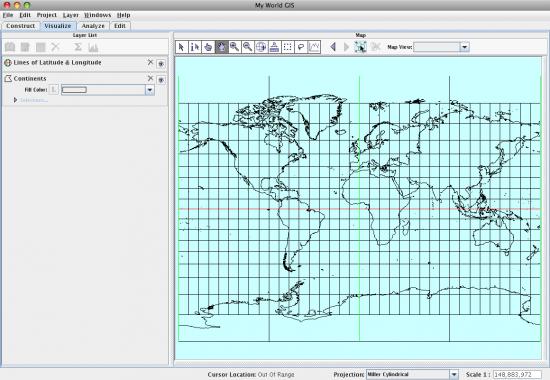Click the icon button beside Fill Color label
Screen dimensions: 550x380
click(54, 90)
